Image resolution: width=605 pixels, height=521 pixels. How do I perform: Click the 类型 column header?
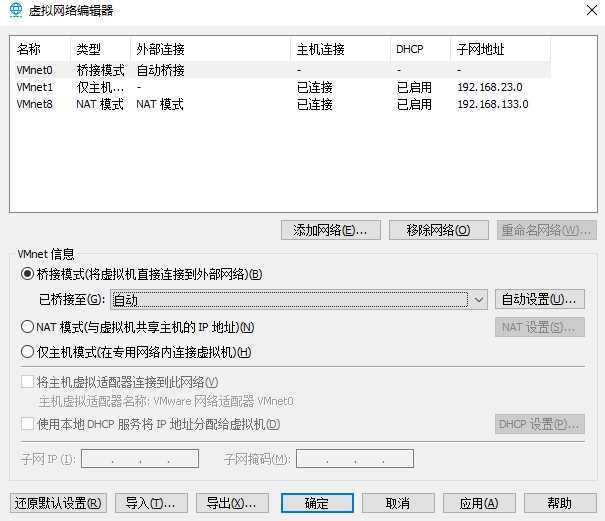[88, 49]
